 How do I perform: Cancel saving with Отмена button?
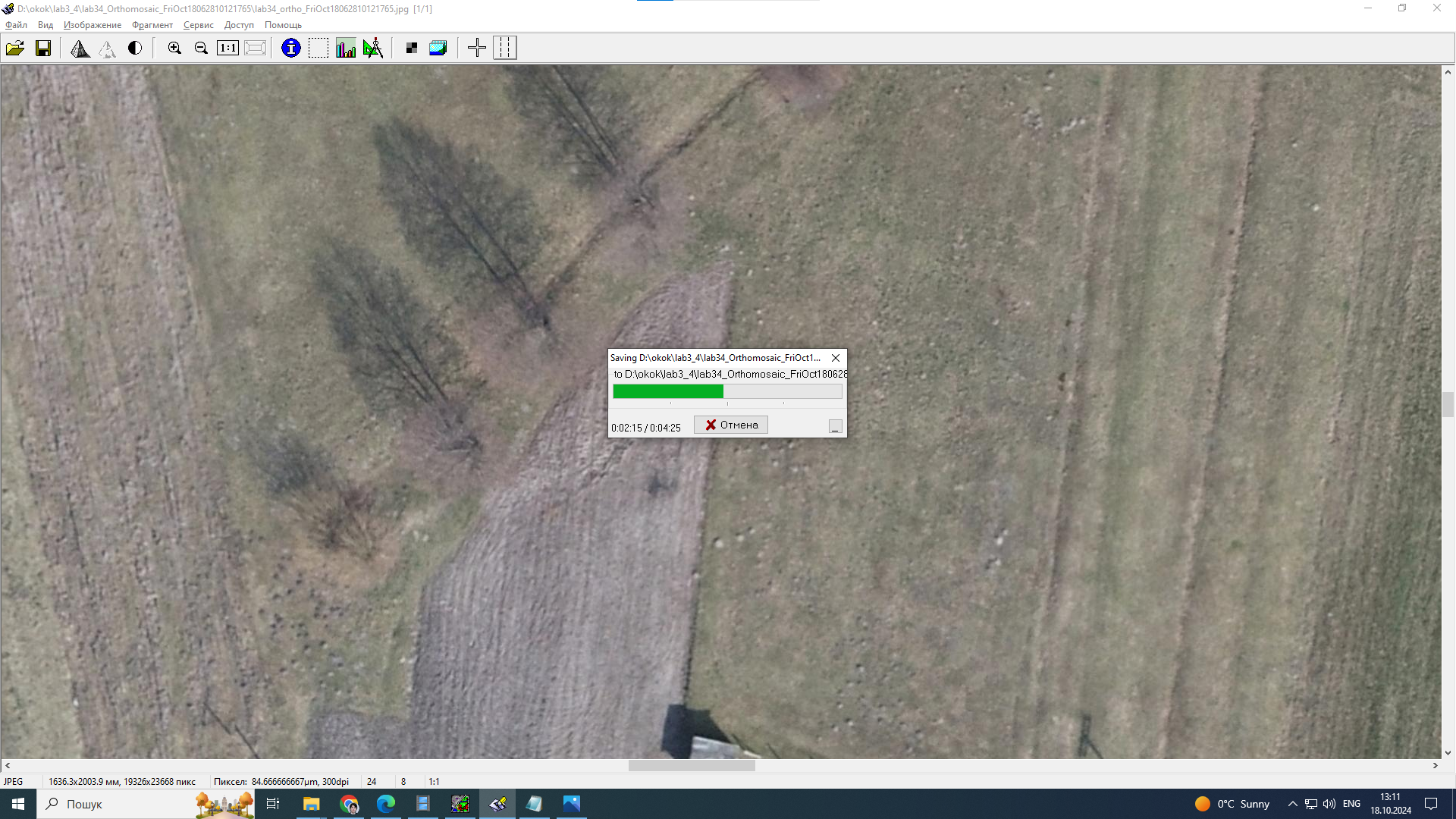point(731,425)
